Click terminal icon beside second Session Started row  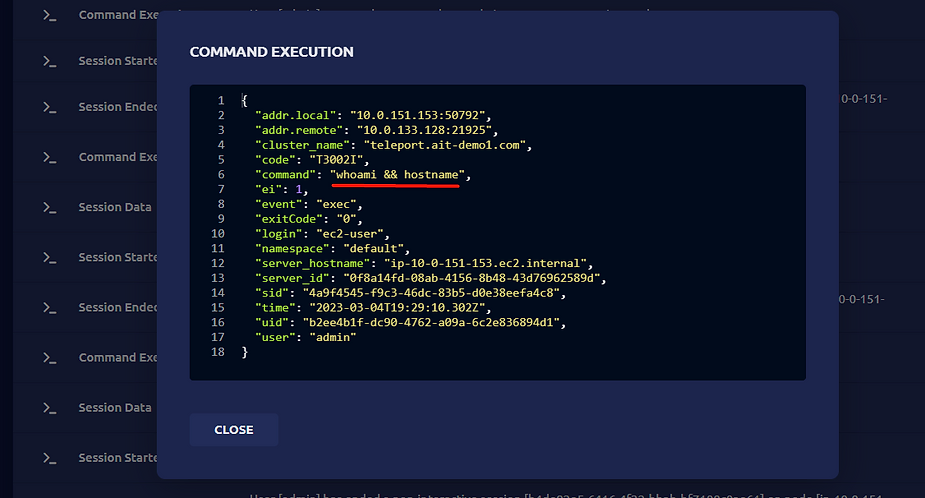pos(50,257)
